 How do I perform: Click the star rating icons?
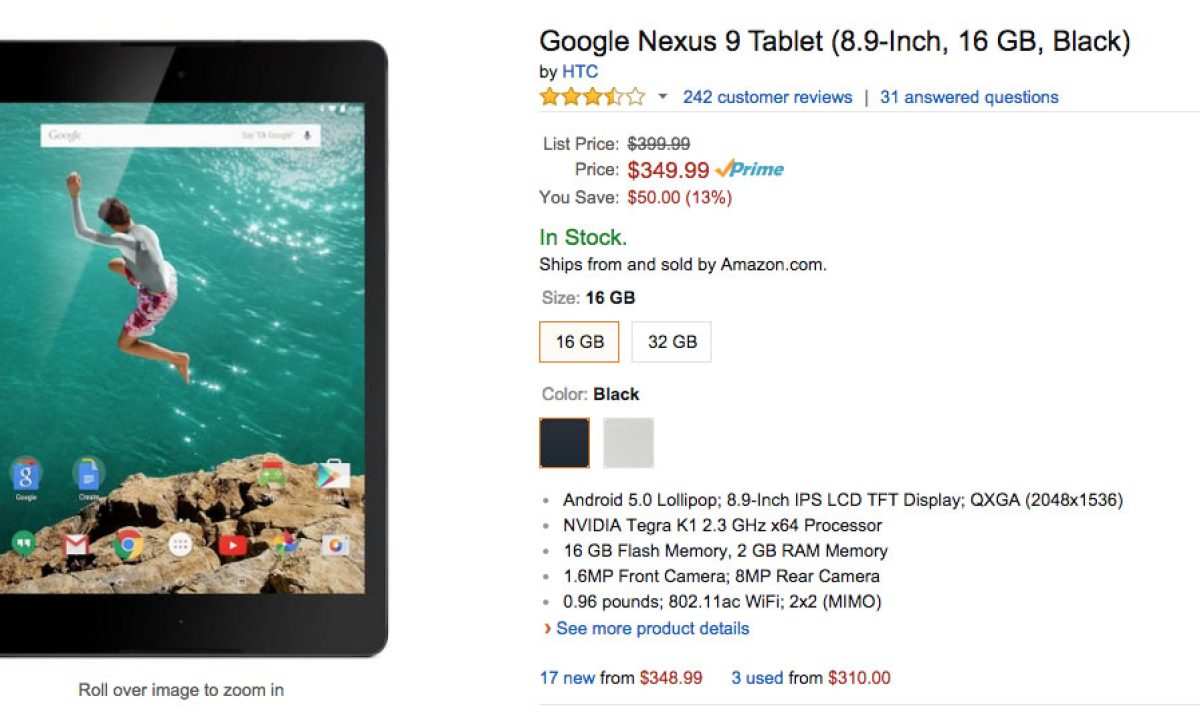592,97
